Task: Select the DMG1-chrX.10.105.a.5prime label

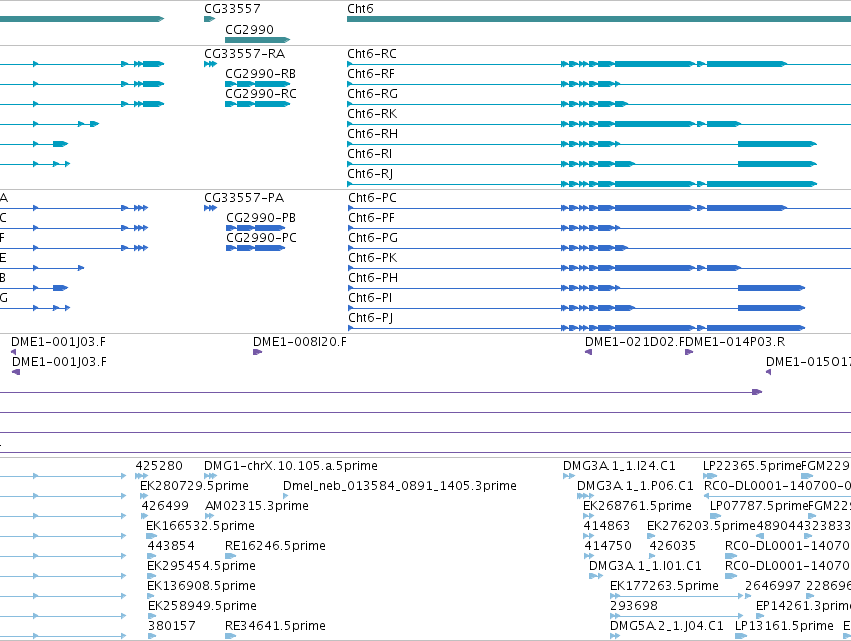Action: (x=291, y=466)
